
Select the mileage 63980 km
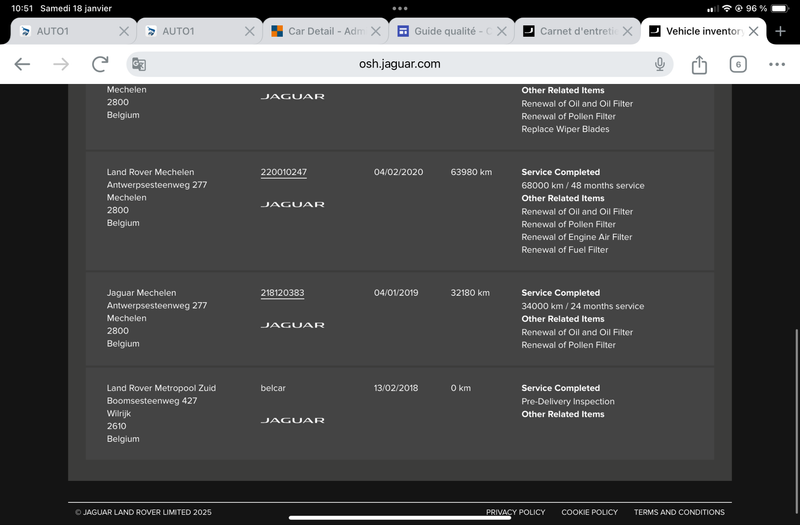click(471, 172)
